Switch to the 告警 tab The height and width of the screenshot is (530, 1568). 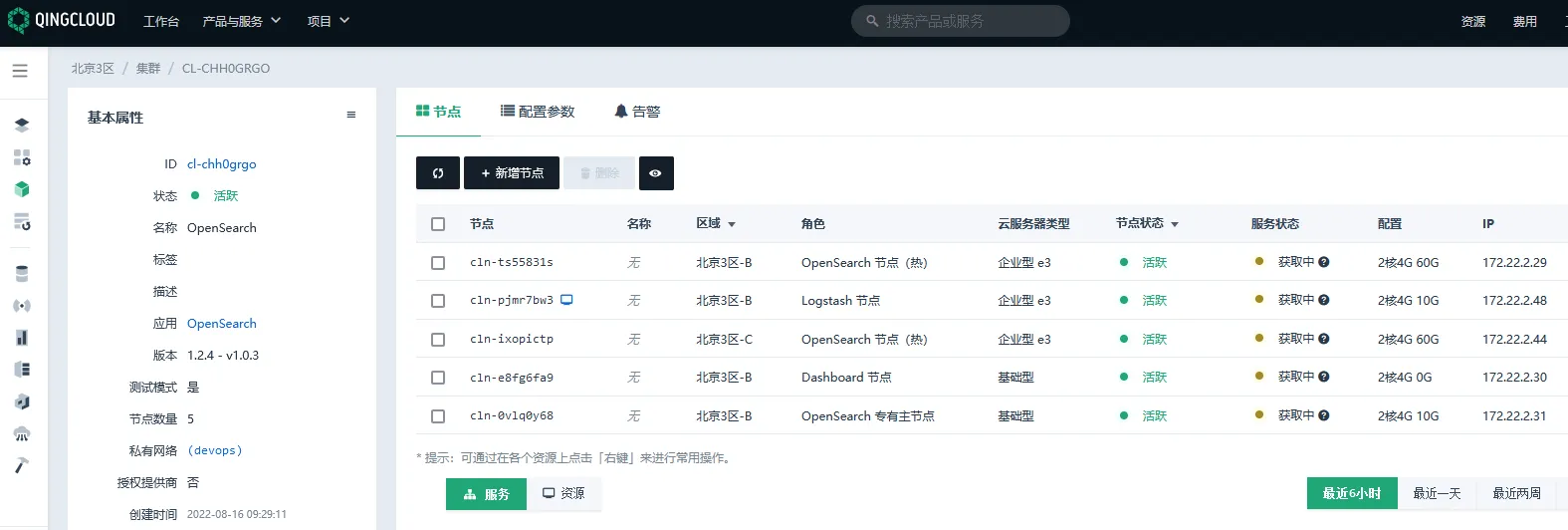pos(637,112)
